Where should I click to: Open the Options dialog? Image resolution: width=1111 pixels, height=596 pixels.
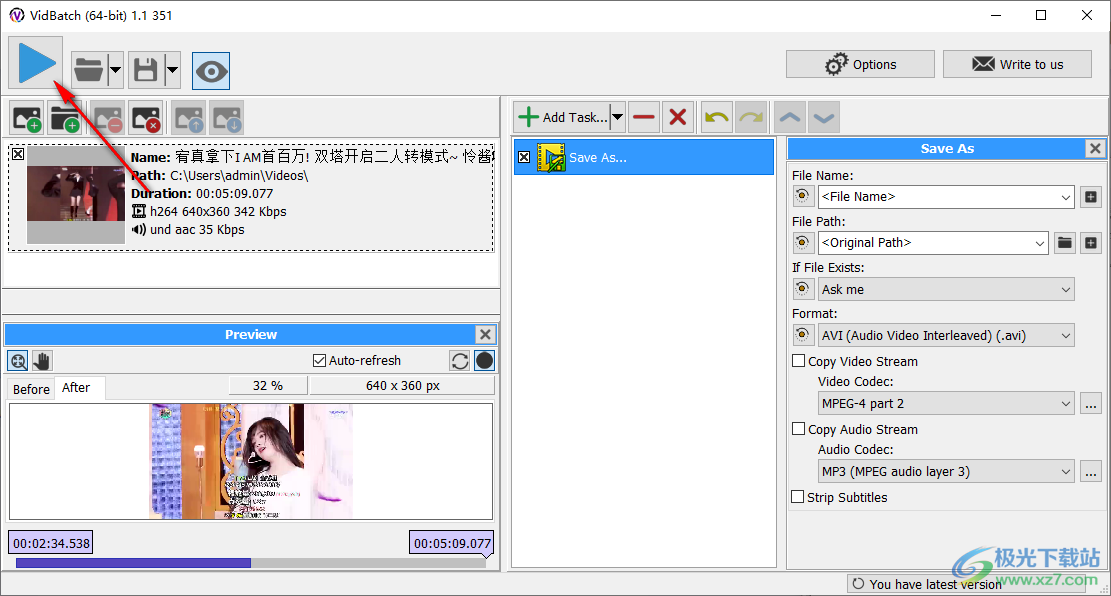click(x=860, y=64)
